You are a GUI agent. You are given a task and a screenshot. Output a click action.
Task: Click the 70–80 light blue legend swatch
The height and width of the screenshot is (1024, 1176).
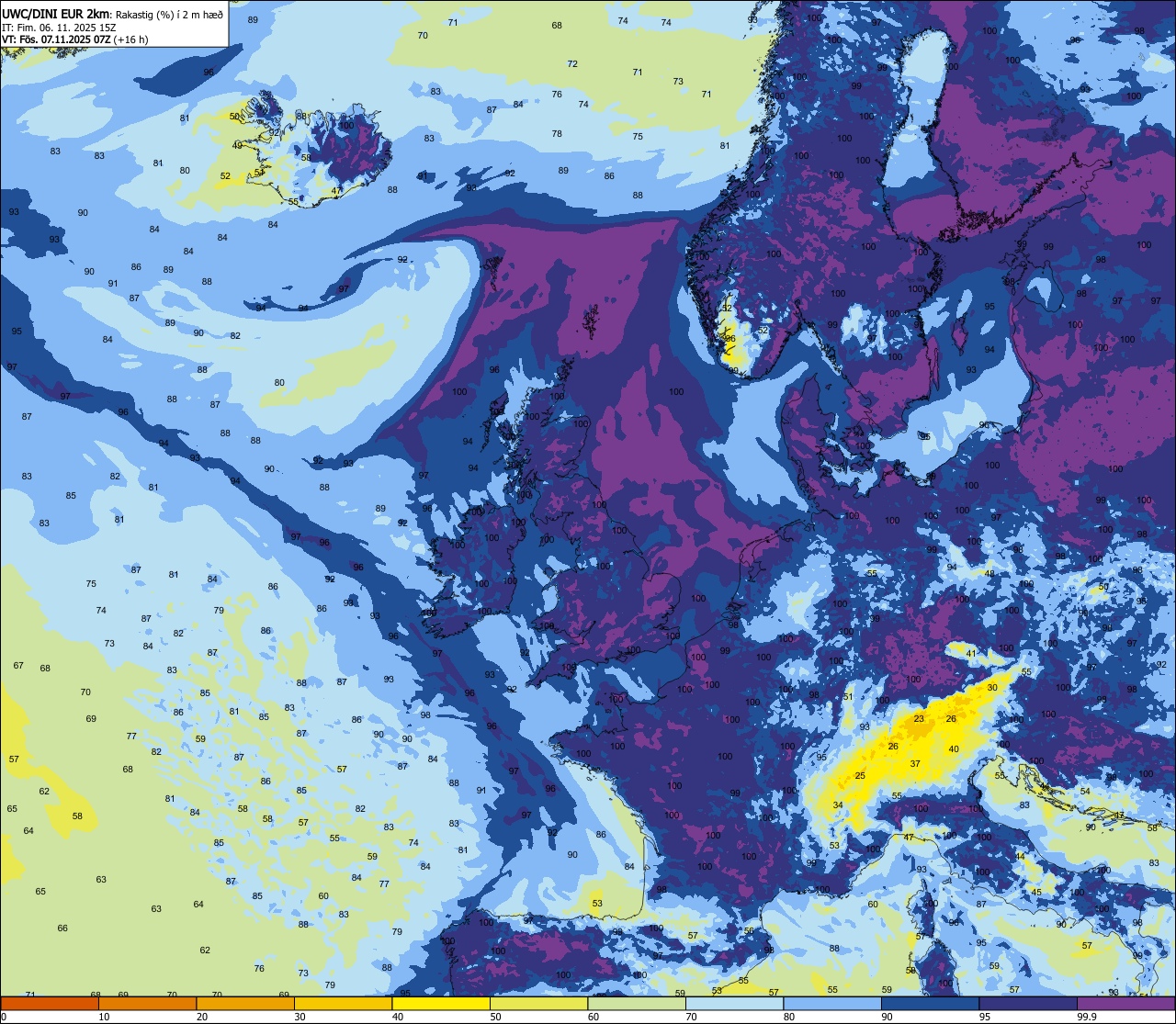(x=734, y=1004)
